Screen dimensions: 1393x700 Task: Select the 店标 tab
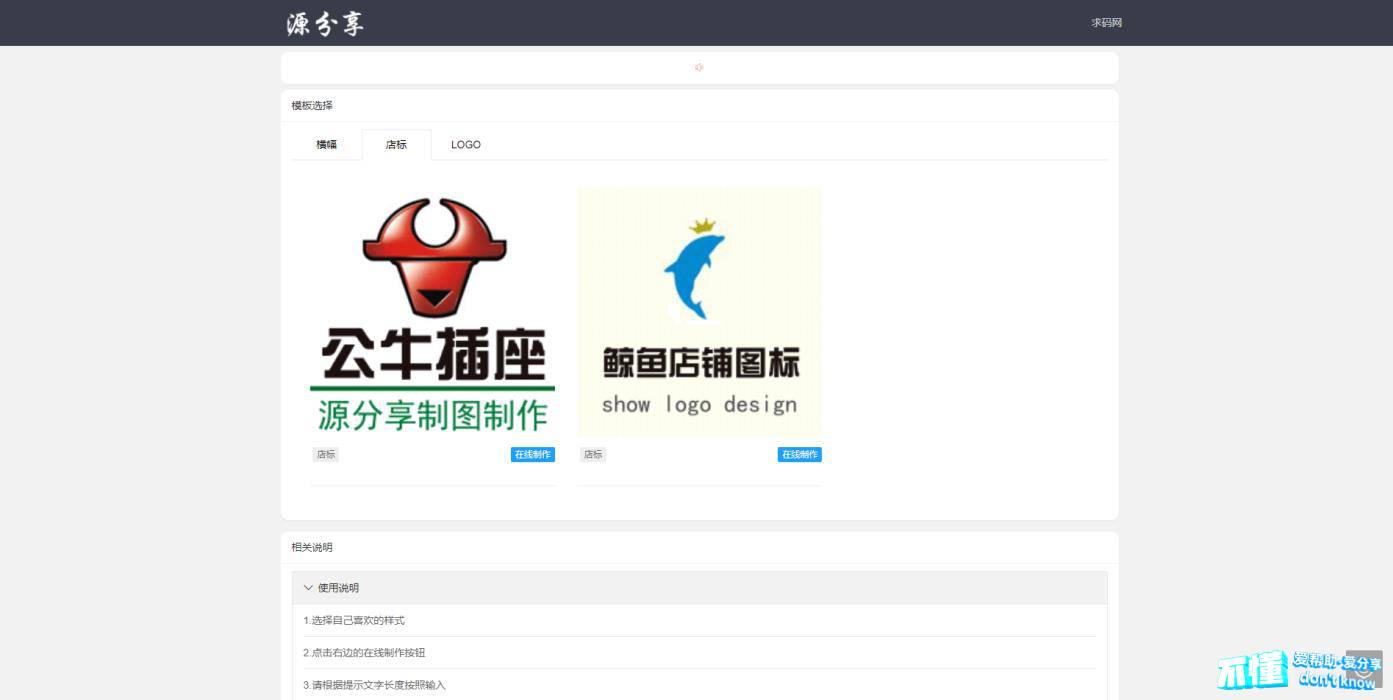coord(396,145)
